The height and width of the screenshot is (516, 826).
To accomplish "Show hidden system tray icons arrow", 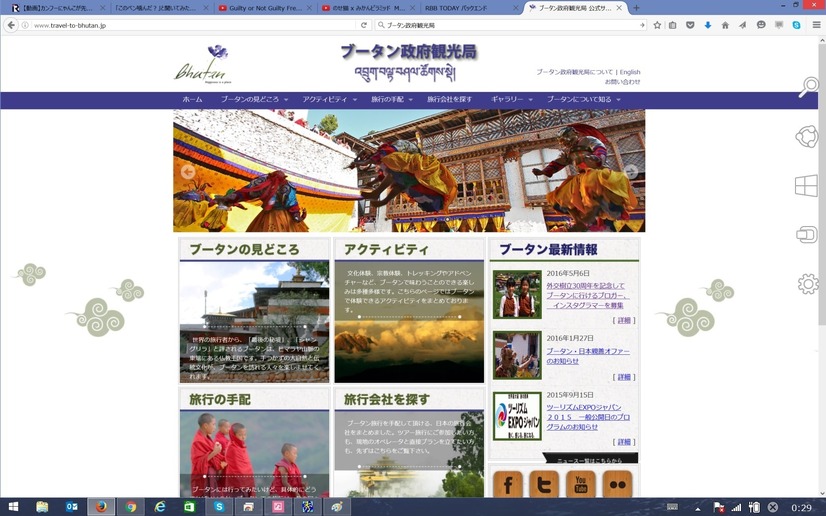I will pos(697,508).
